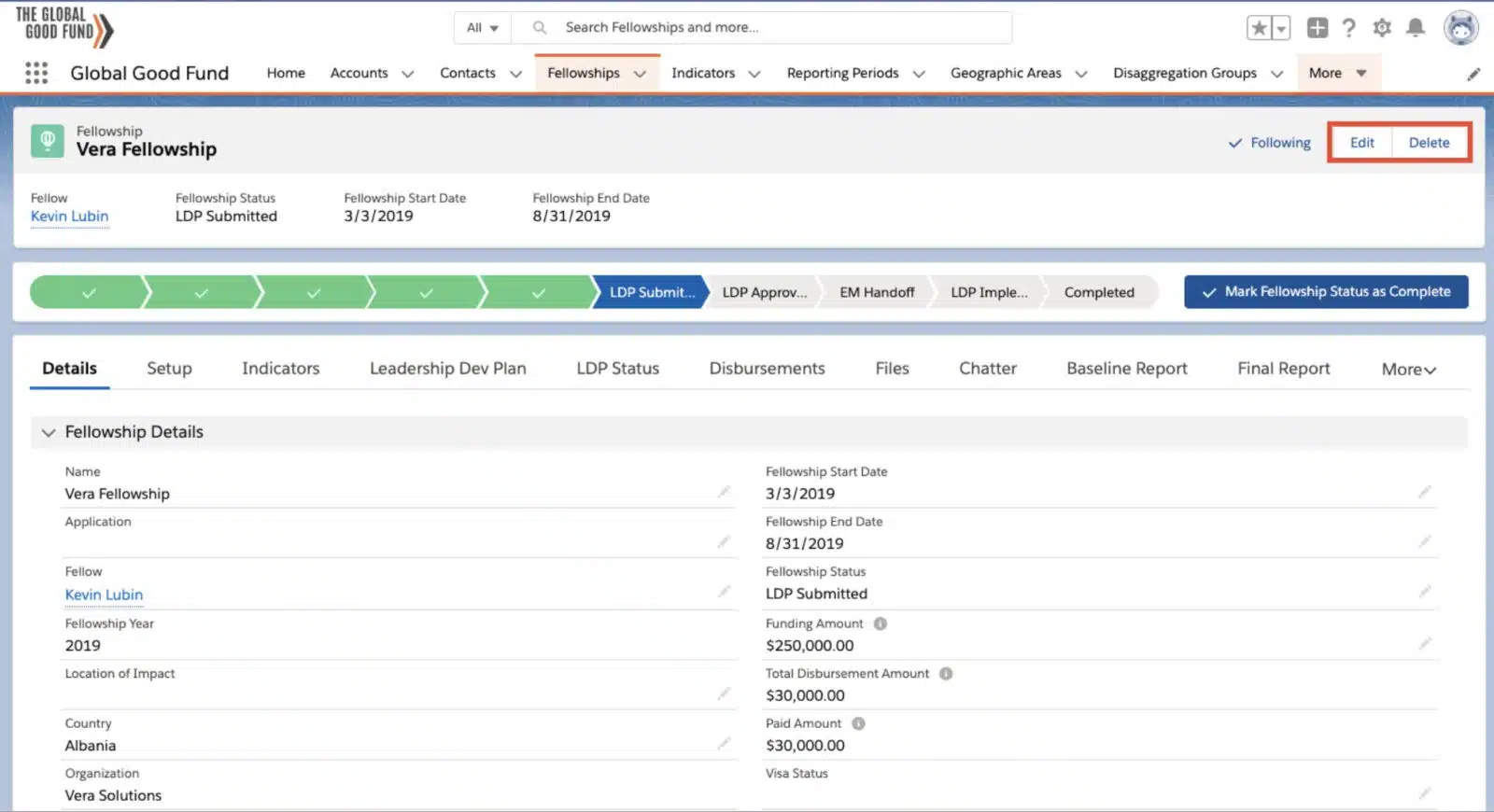
Task: Open the user avatar profile menu
Action: coord(1460,28)
